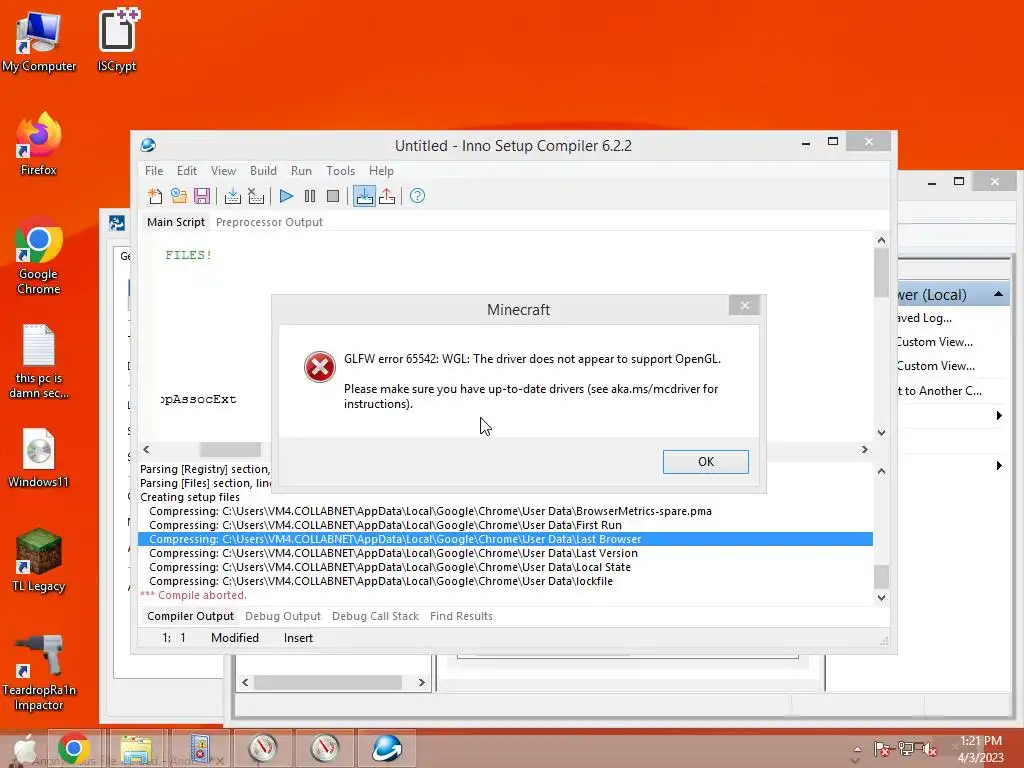This screenshot has width=1024, height=768.
Task: Click the editor horizontal scrollbar thumb
Action: (230, 449)
